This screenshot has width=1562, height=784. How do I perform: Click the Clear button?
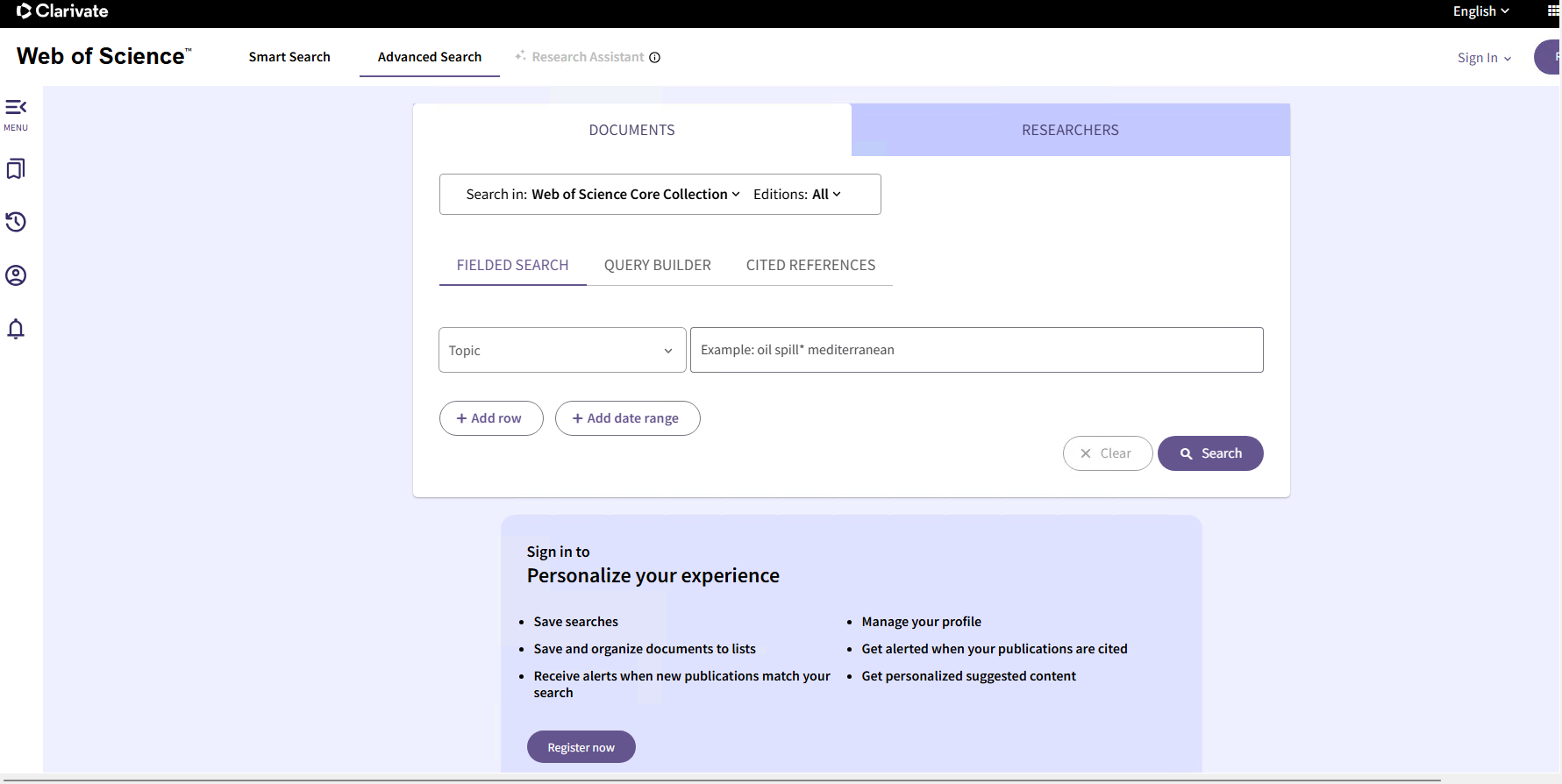pyautogui.click(x=1108, y=453)
